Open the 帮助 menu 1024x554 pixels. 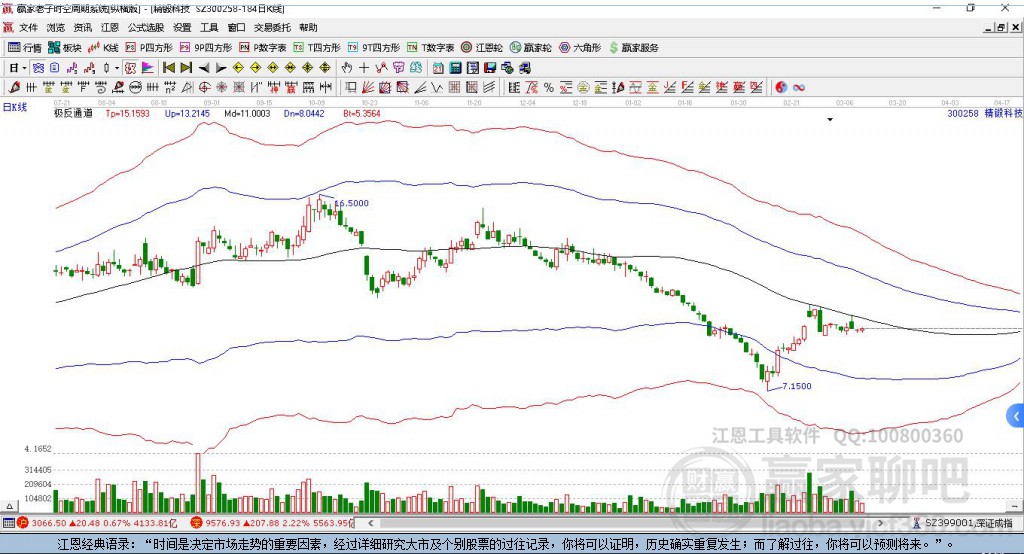(x=308, y=27)
